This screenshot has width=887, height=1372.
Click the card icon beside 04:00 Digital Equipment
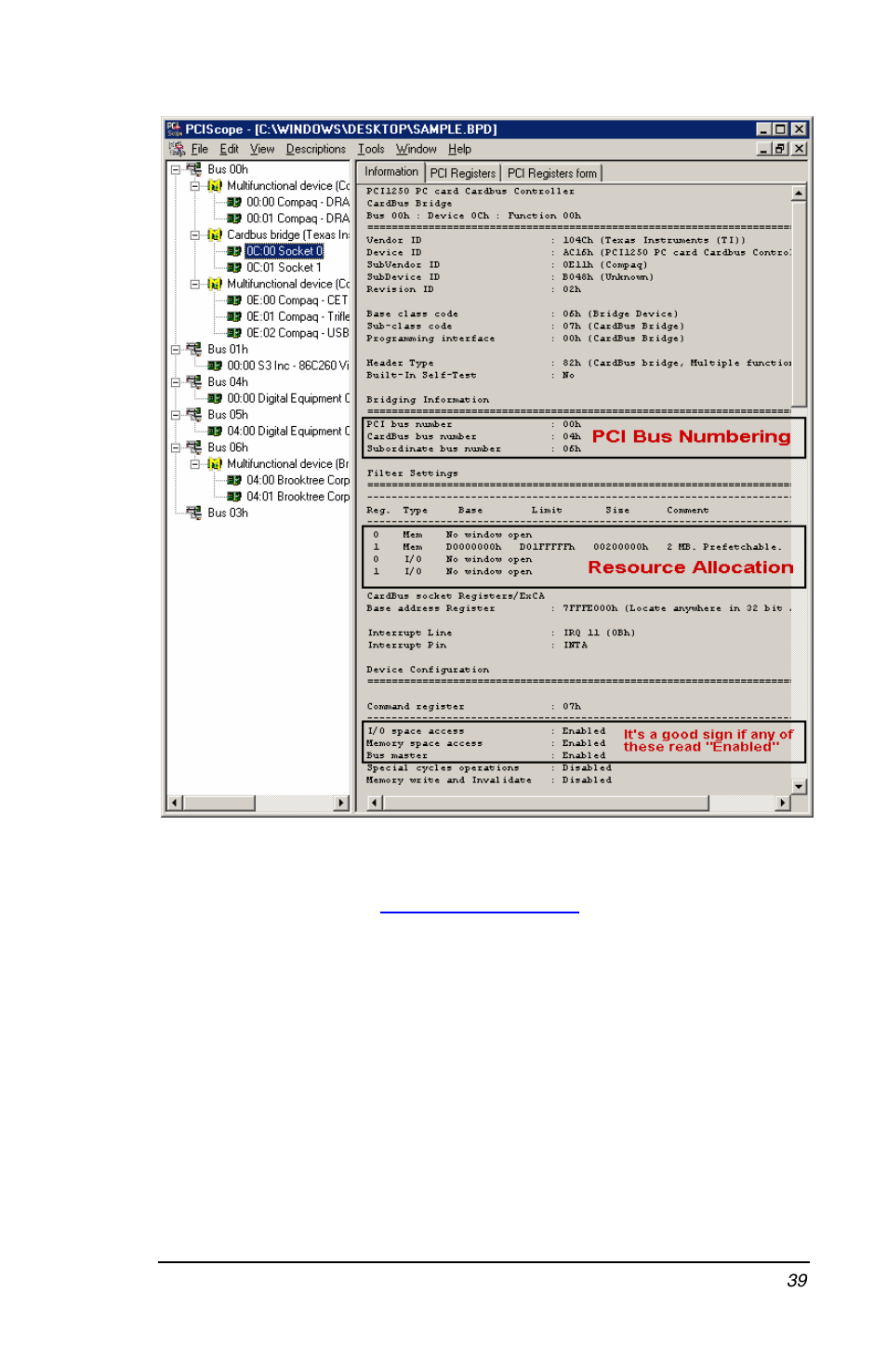click(215, 431)
